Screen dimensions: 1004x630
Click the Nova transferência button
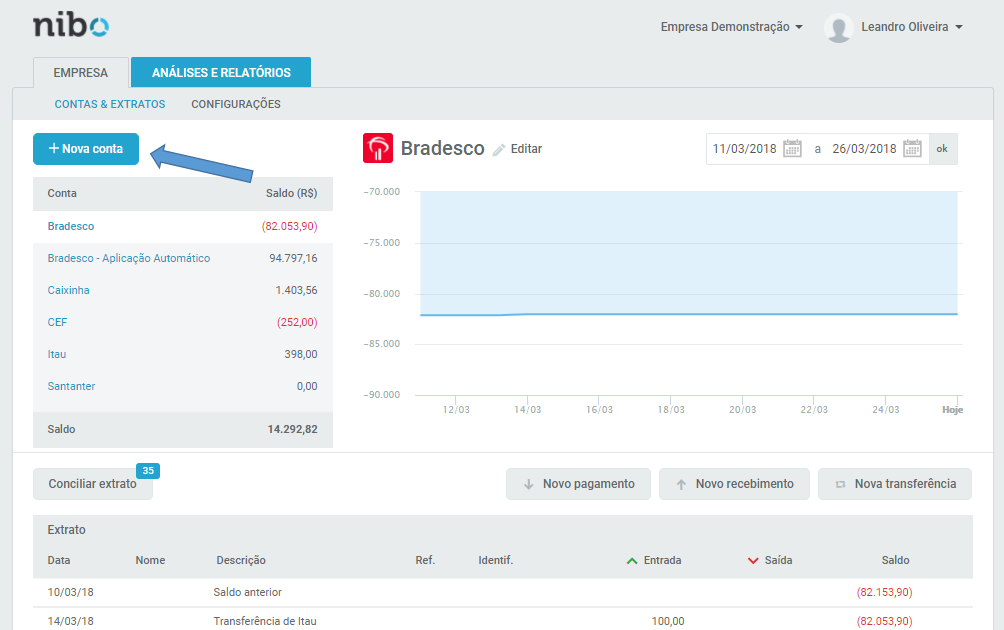click(895, 484)
